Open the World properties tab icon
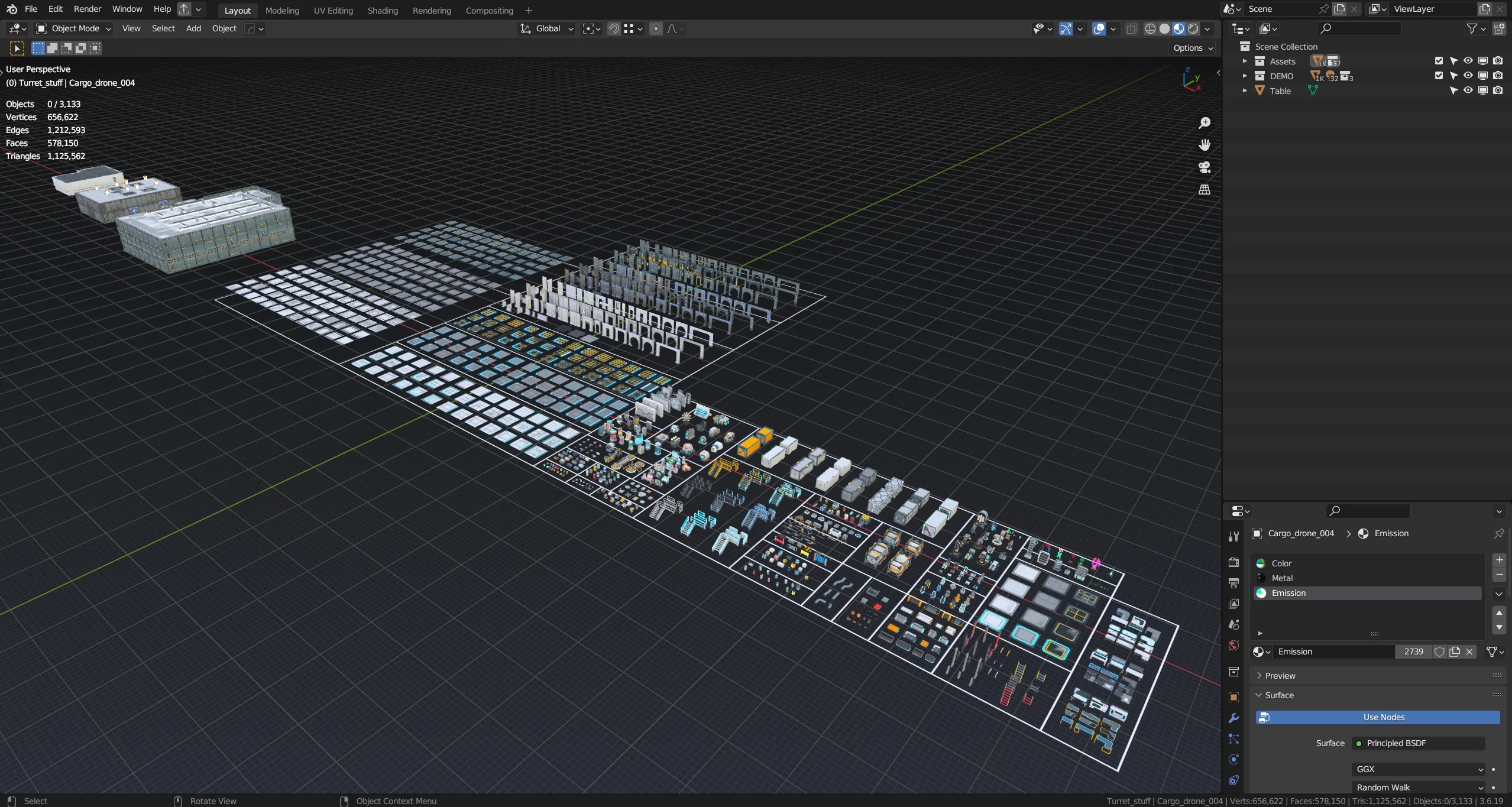1512x807 pixels. click(1233, 645)
